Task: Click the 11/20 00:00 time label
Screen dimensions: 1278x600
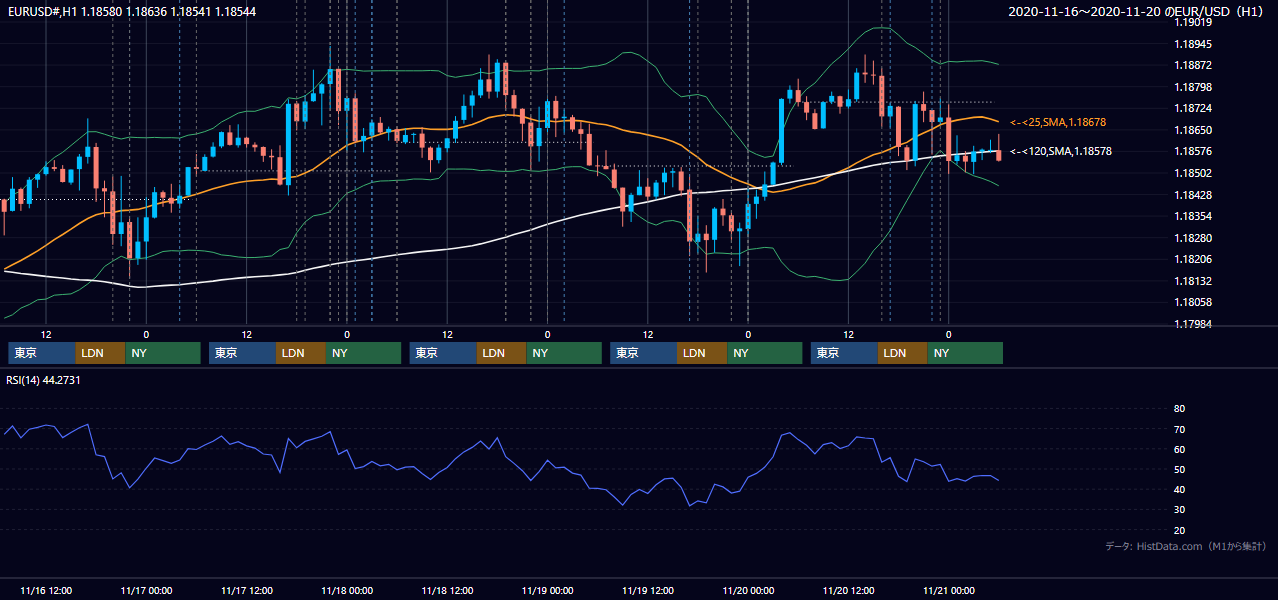Action: [748, 590]
